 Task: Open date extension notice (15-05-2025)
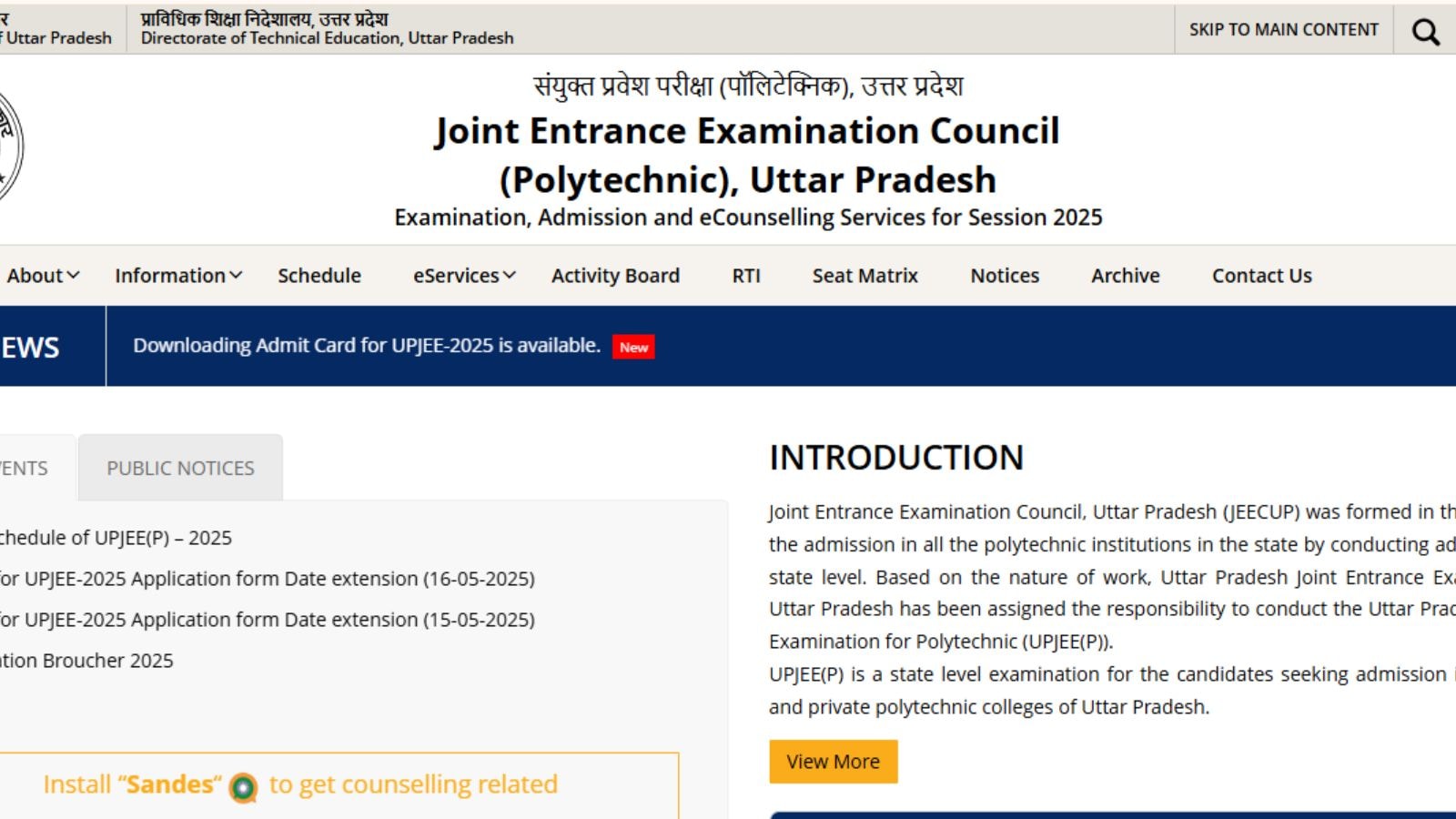[x=267, y=620]
